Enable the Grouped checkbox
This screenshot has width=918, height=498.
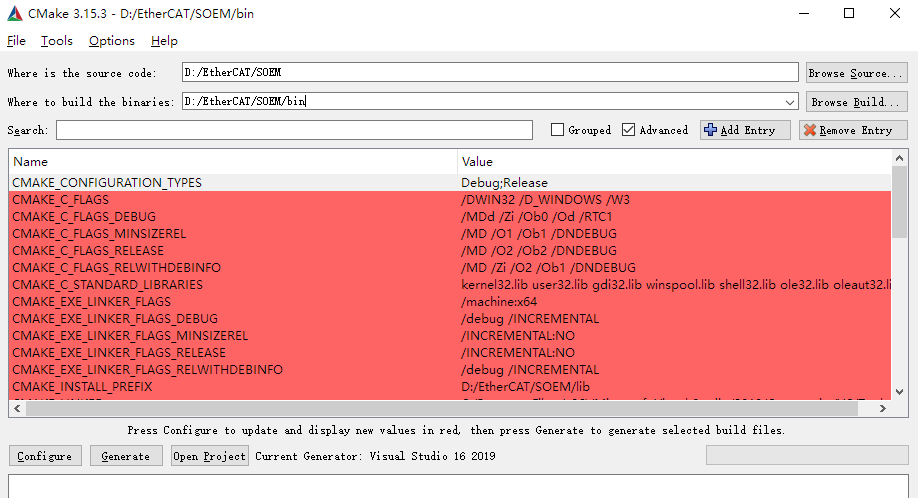(x=557, y=130)
